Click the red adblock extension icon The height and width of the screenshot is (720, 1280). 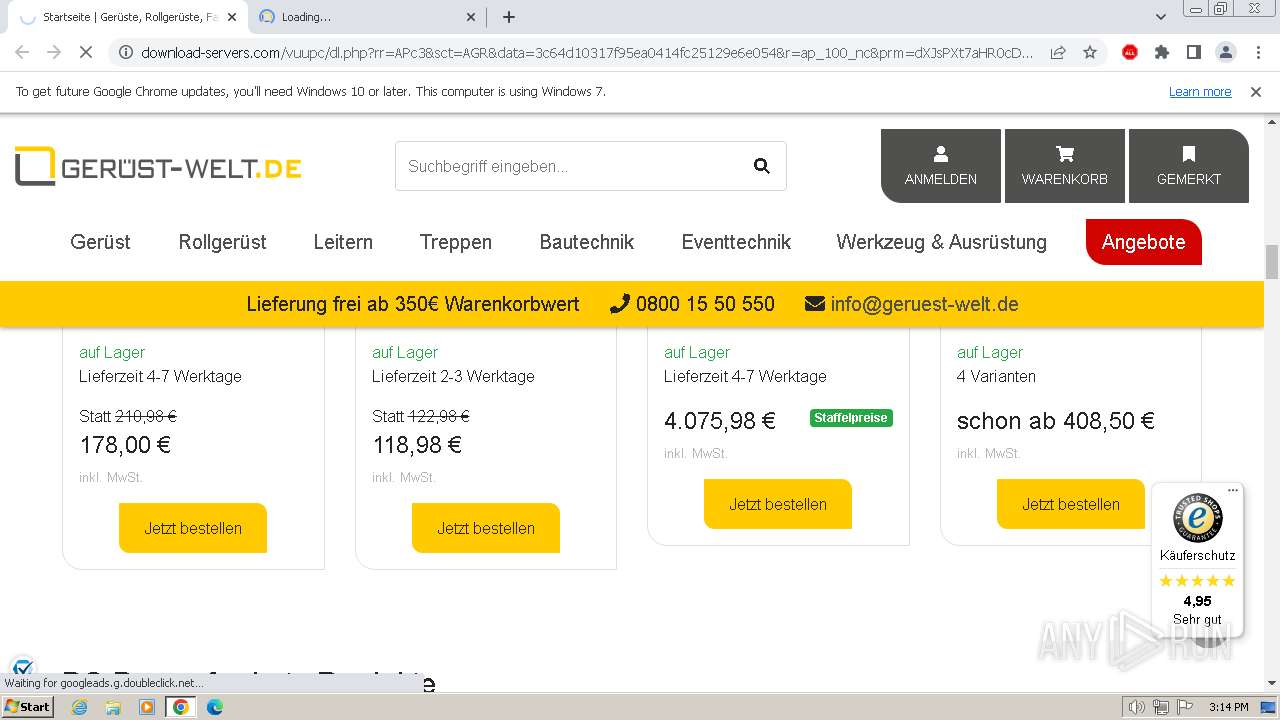pyautogui.click(x=1130, y=52)
